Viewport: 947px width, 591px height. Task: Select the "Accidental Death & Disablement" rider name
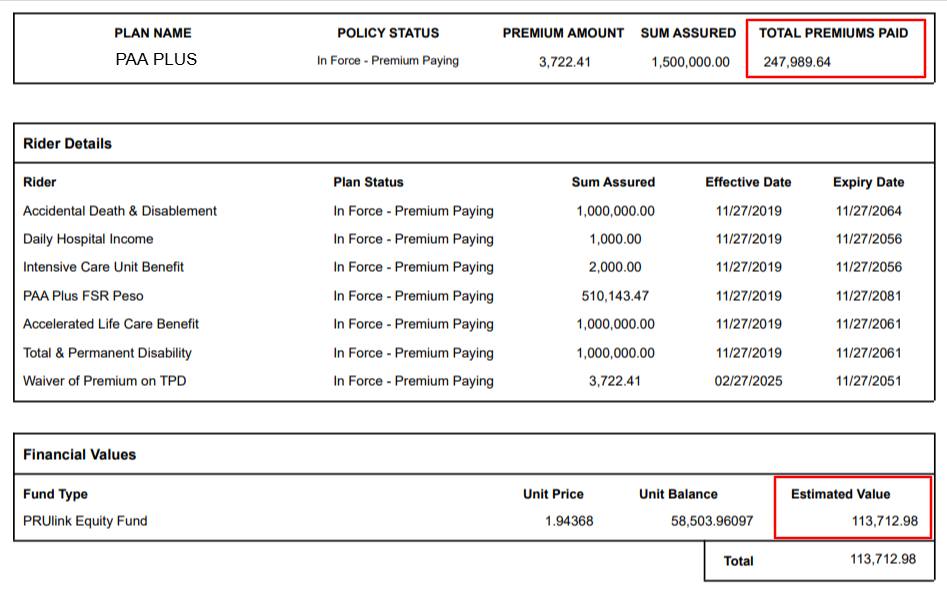[x=120, y=211]
